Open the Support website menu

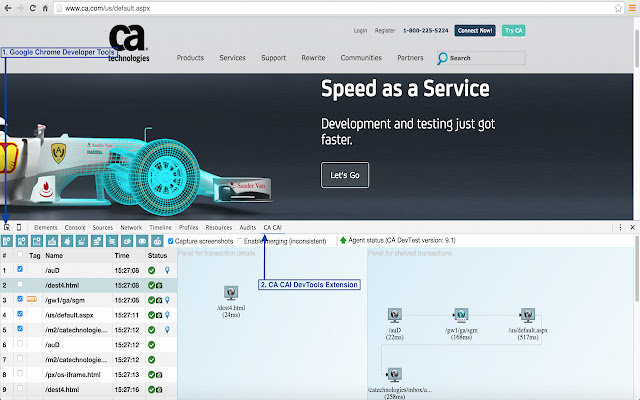coord(273,58)
